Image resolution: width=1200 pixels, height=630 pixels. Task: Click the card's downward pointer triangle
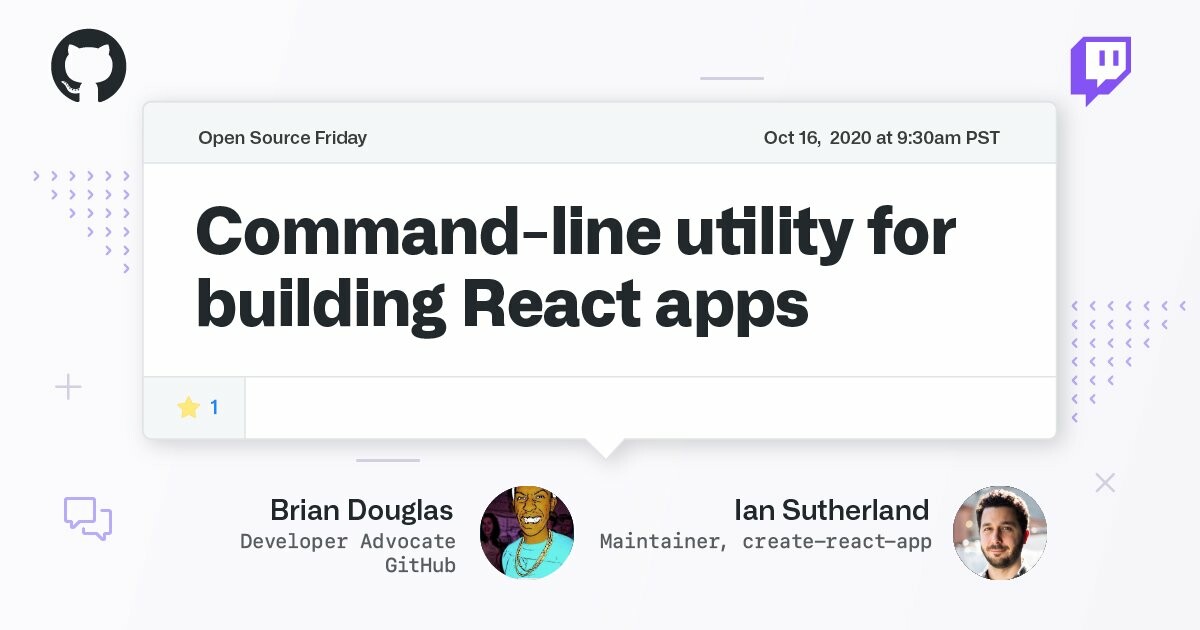point(605,447)
